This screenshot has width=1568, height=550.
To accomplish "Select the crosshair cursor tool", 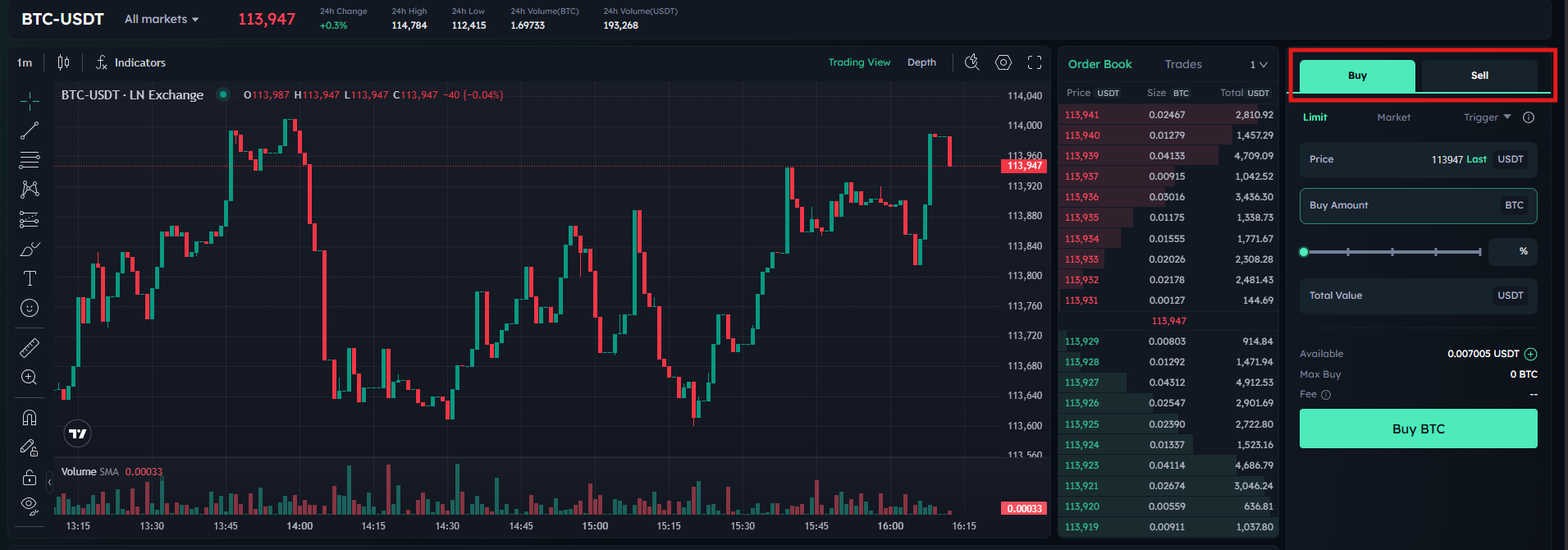I will (x=30, y=101).
